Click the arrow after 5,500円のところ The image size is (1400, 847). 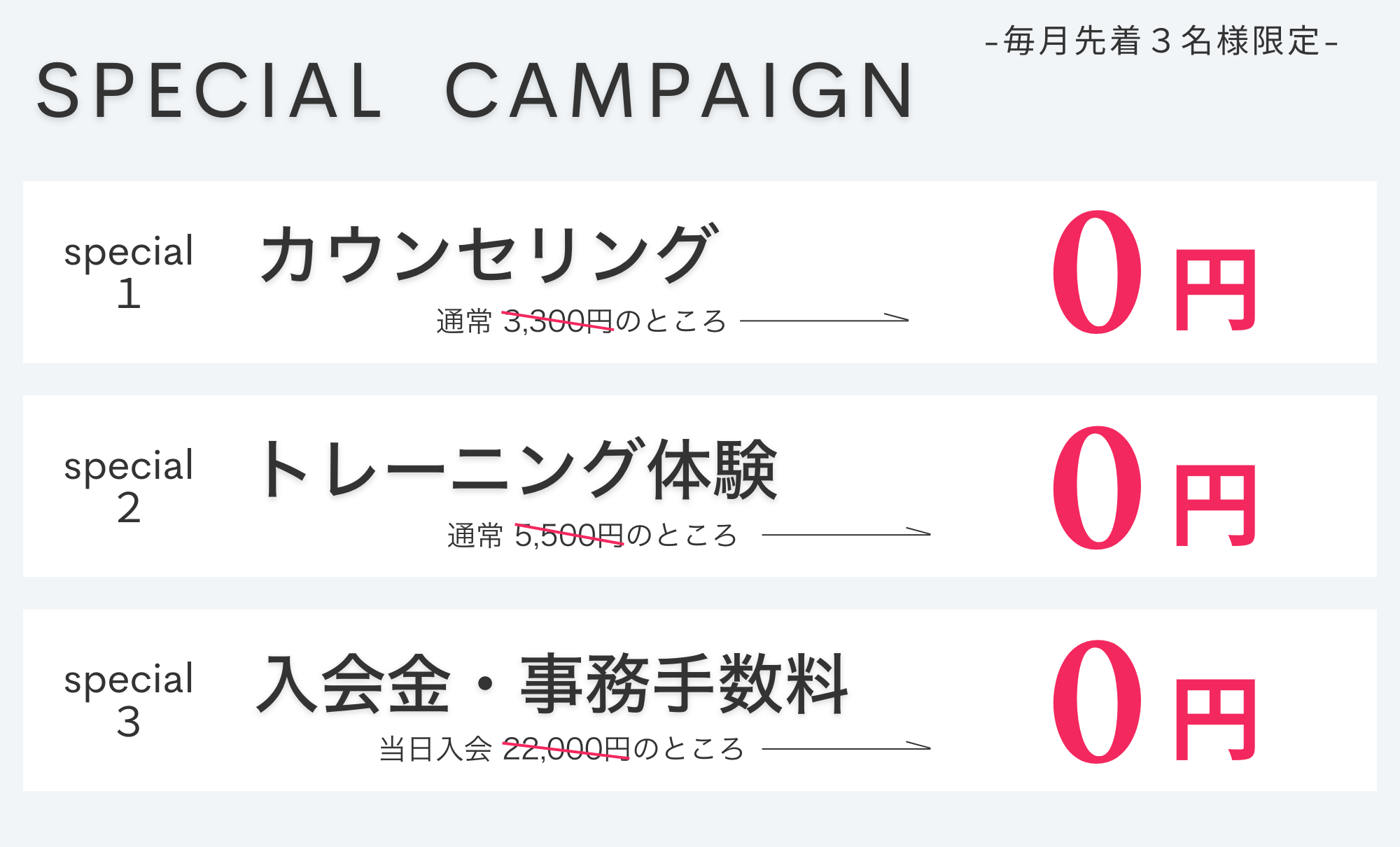pos(846,533)
